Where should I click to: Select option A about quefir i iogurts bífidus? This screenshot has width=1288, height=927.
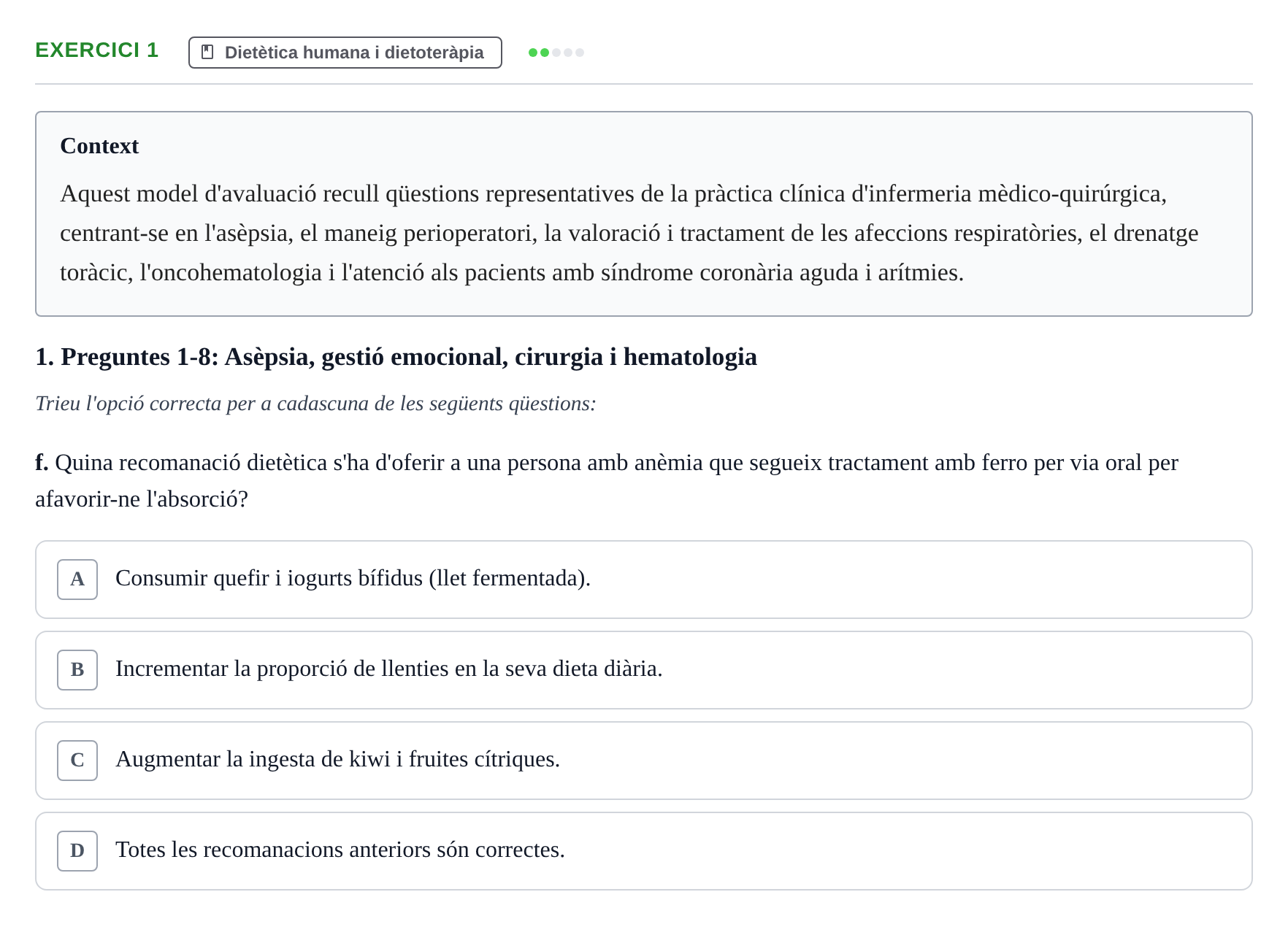[x=644, y=580]
